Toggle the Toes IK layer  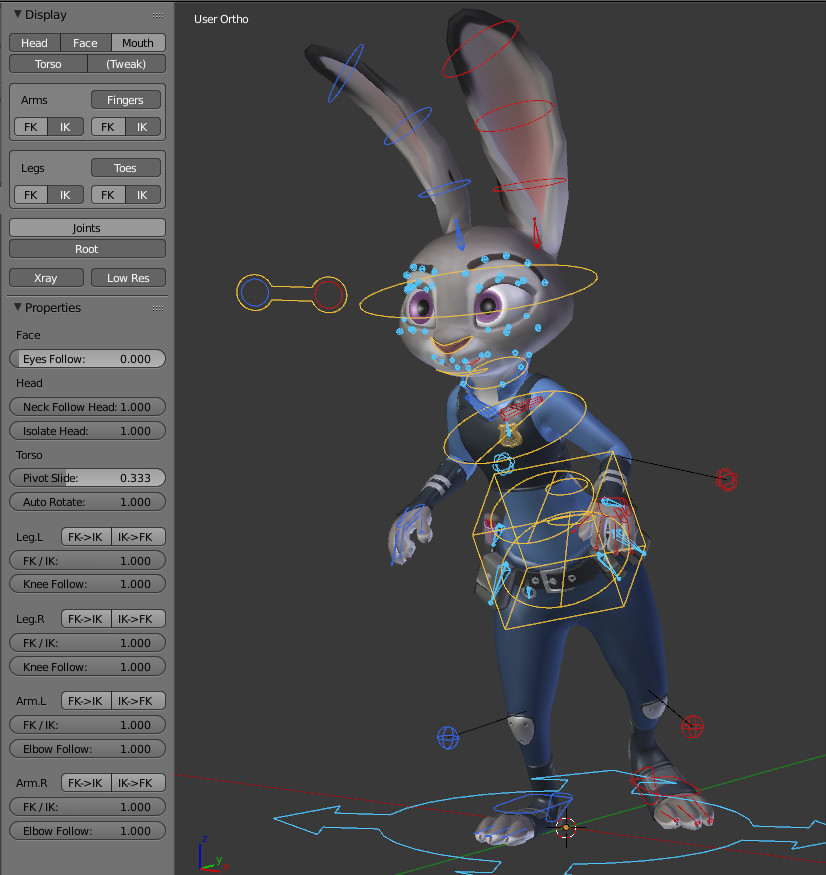[143, 195]
